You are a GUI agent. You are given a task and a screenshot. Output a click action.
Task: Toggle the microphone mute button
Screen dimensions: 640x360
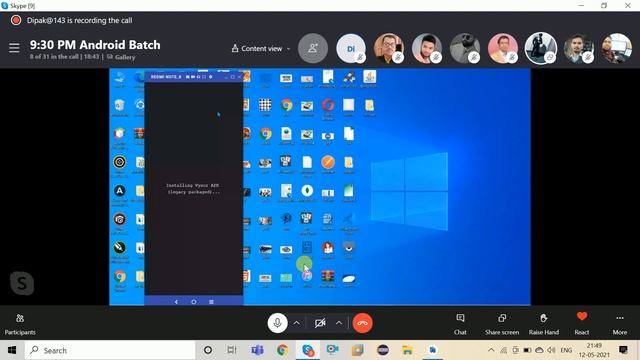tap(277, 323)
